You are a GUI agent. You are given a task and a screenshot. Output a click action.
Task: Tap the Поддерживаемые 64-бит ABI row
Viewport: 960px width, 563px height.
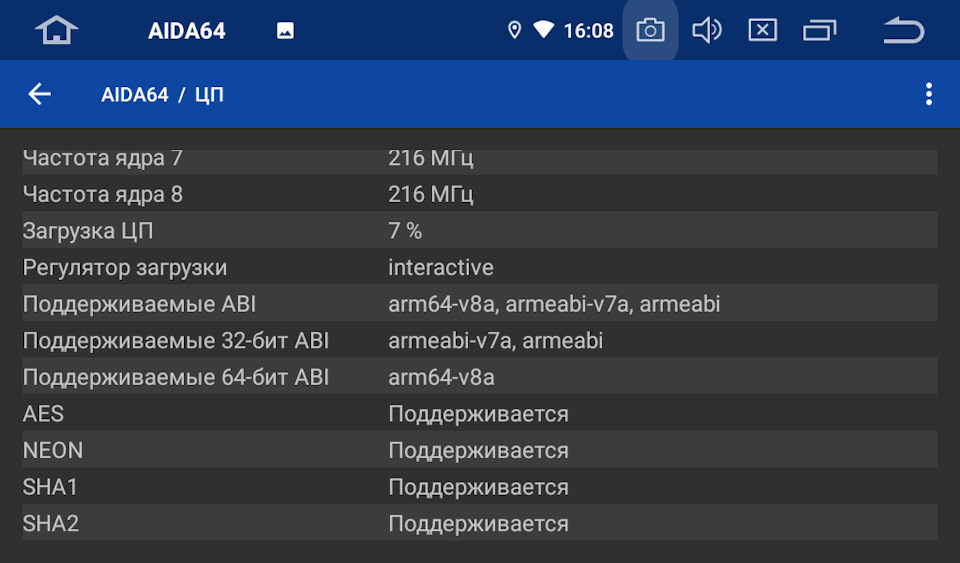pos(480,377)
